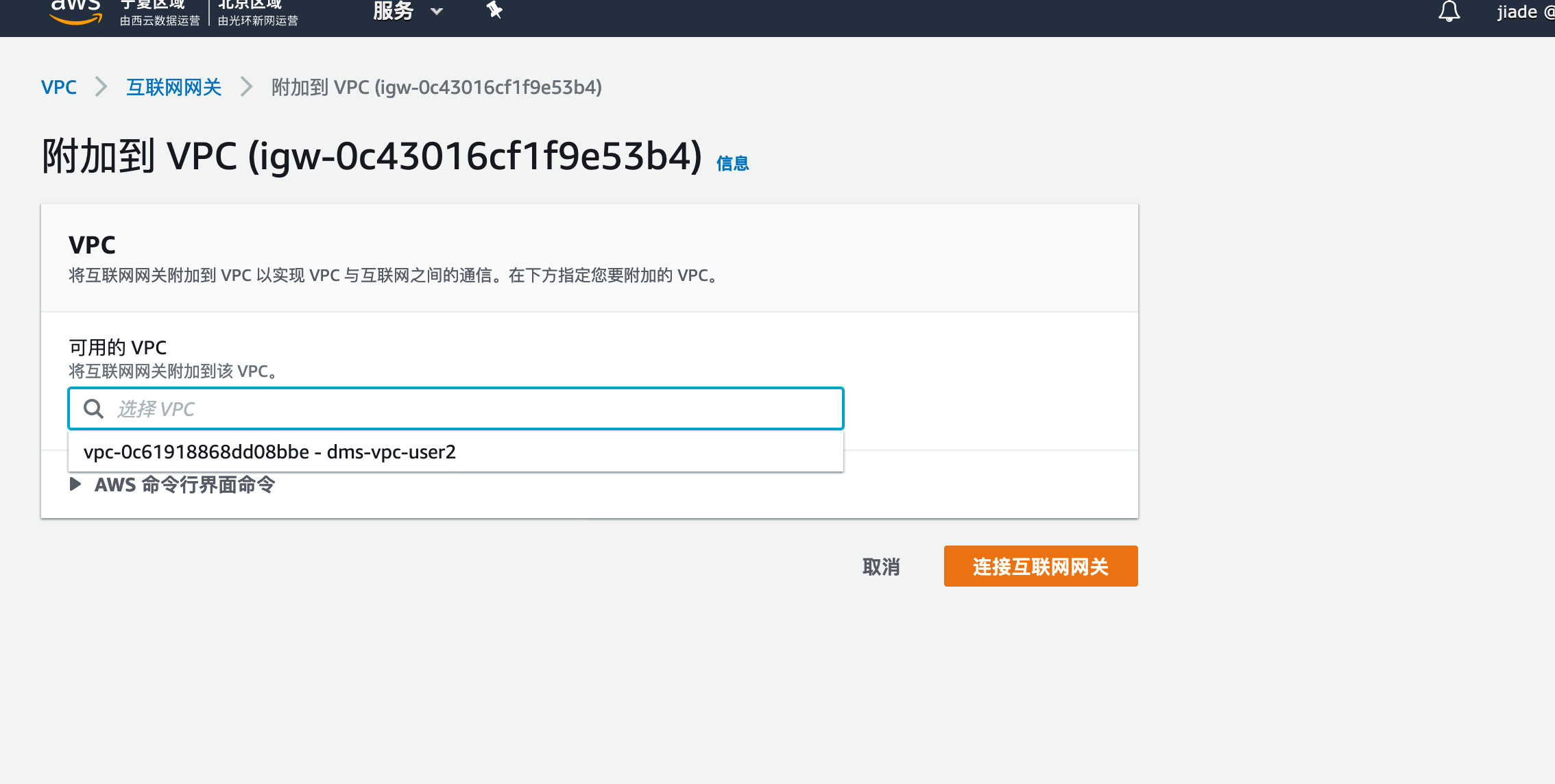The image size is (1555, 784).
Task: Click the magnifier icon in VPC field
Action: tap(93, 409)
